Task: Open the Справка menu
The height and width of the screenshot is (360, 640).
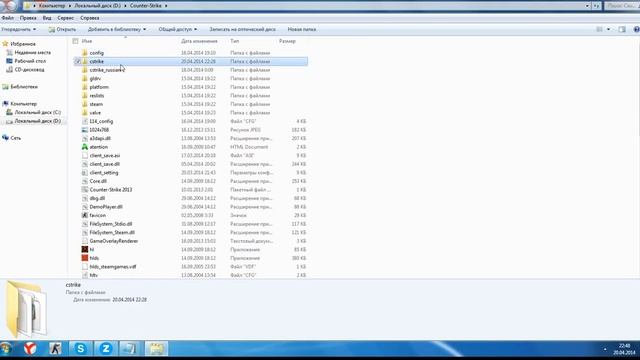Action: click(90, 18)
